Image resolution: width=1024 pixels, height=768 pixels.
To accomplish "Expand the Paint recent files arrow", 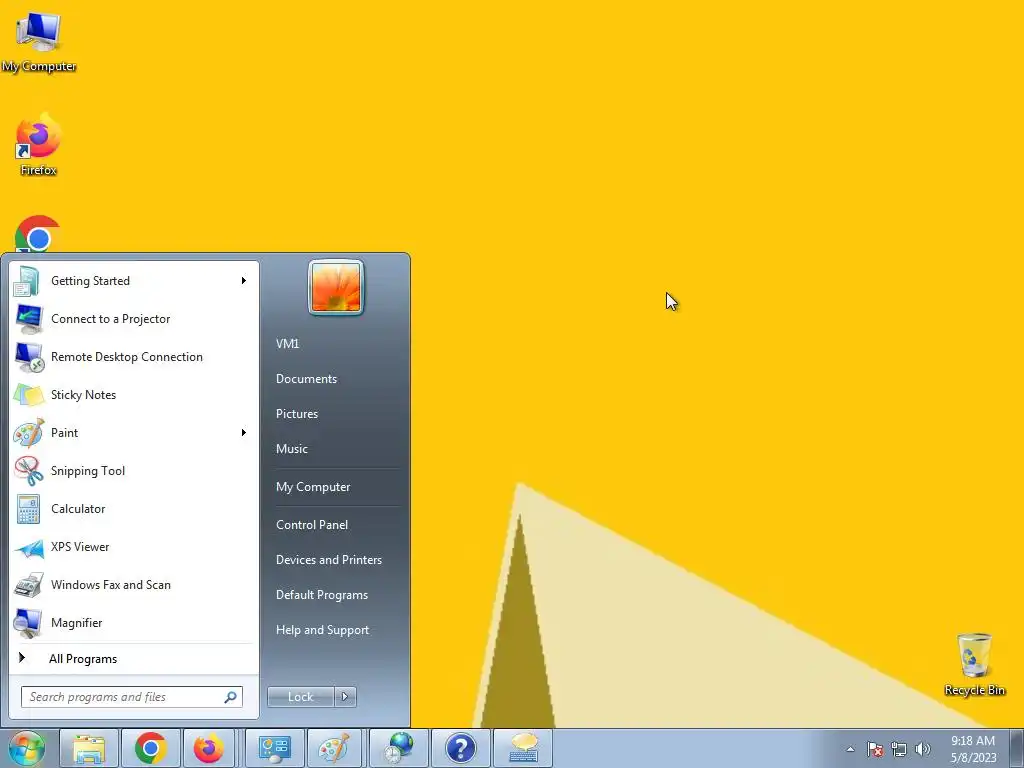I will [x=244, y=432].
